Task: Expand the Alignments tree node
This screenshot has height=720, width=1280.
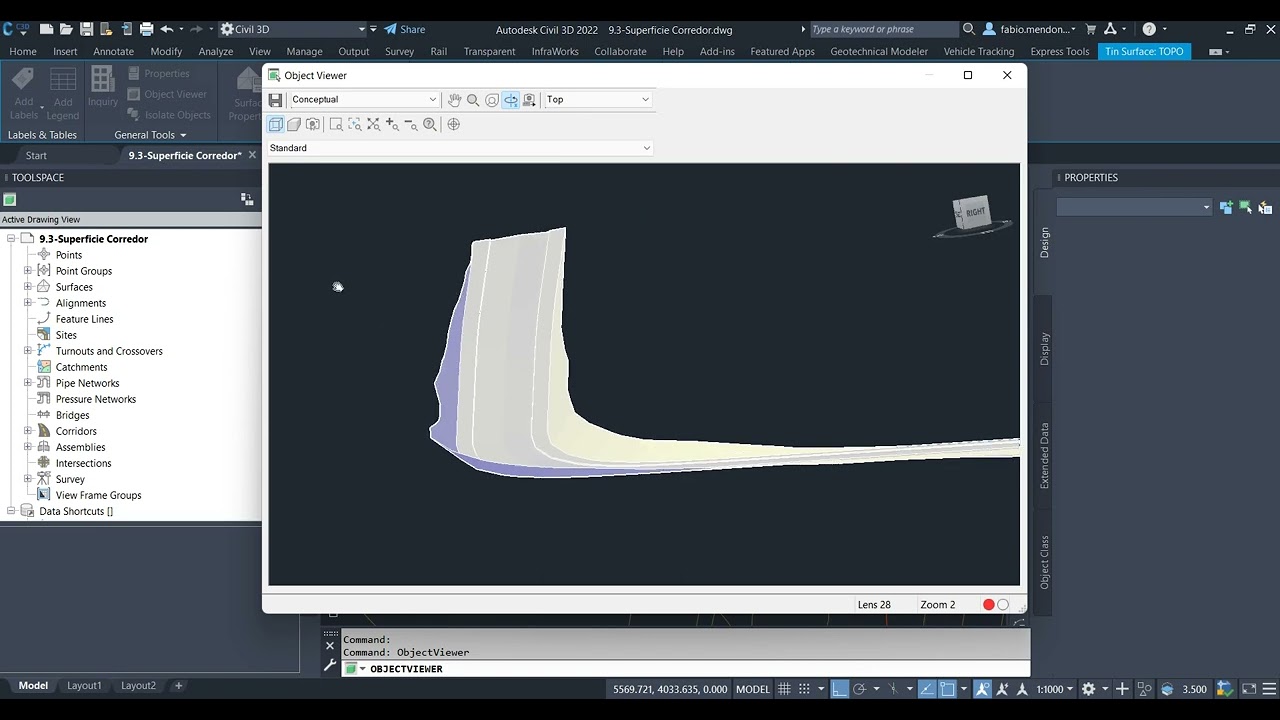Action: 28,303
